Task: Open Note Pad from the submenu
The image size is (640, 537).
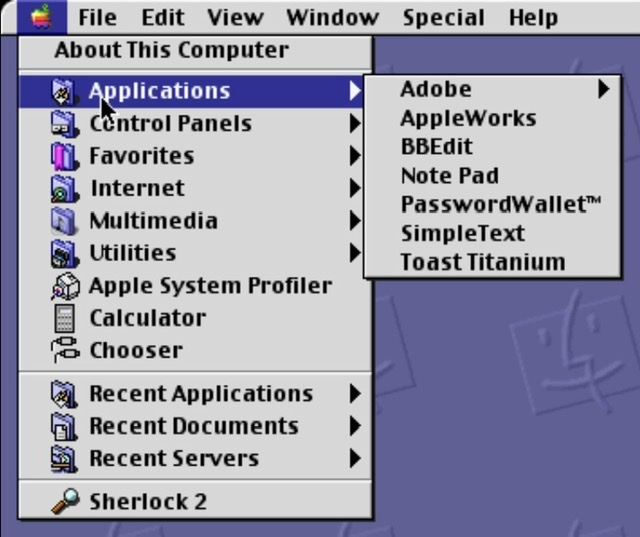Action: (493, 175)
